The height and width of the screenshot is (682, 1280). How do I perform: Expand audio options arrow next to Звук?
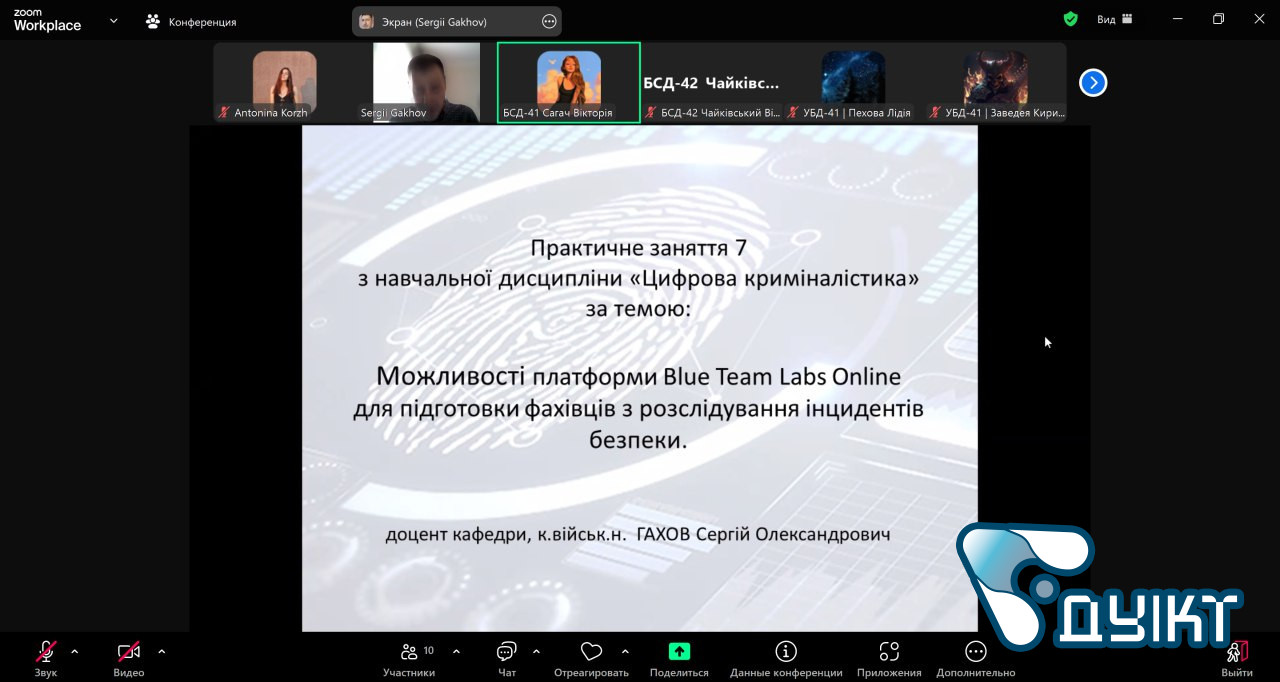[74, 651]
